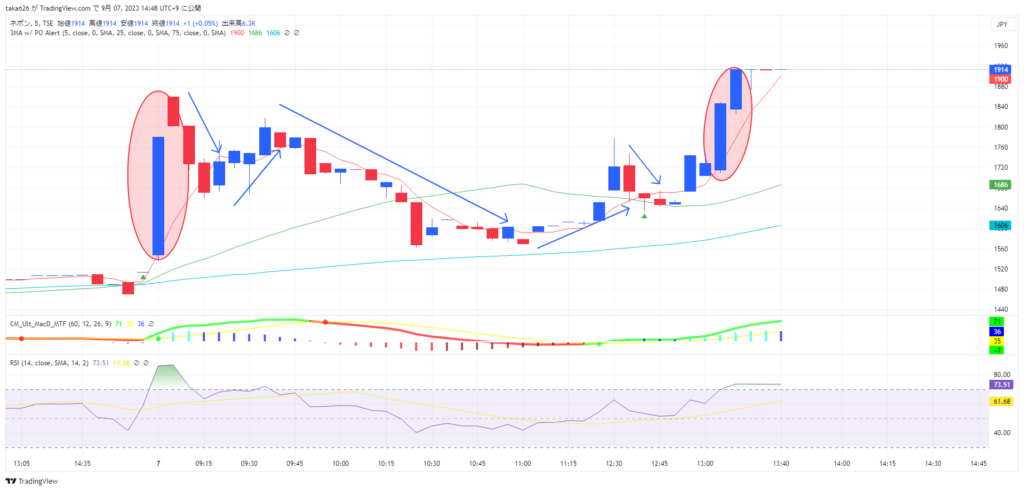Click the blue 1914 current price label

[x=1000, y=69]
